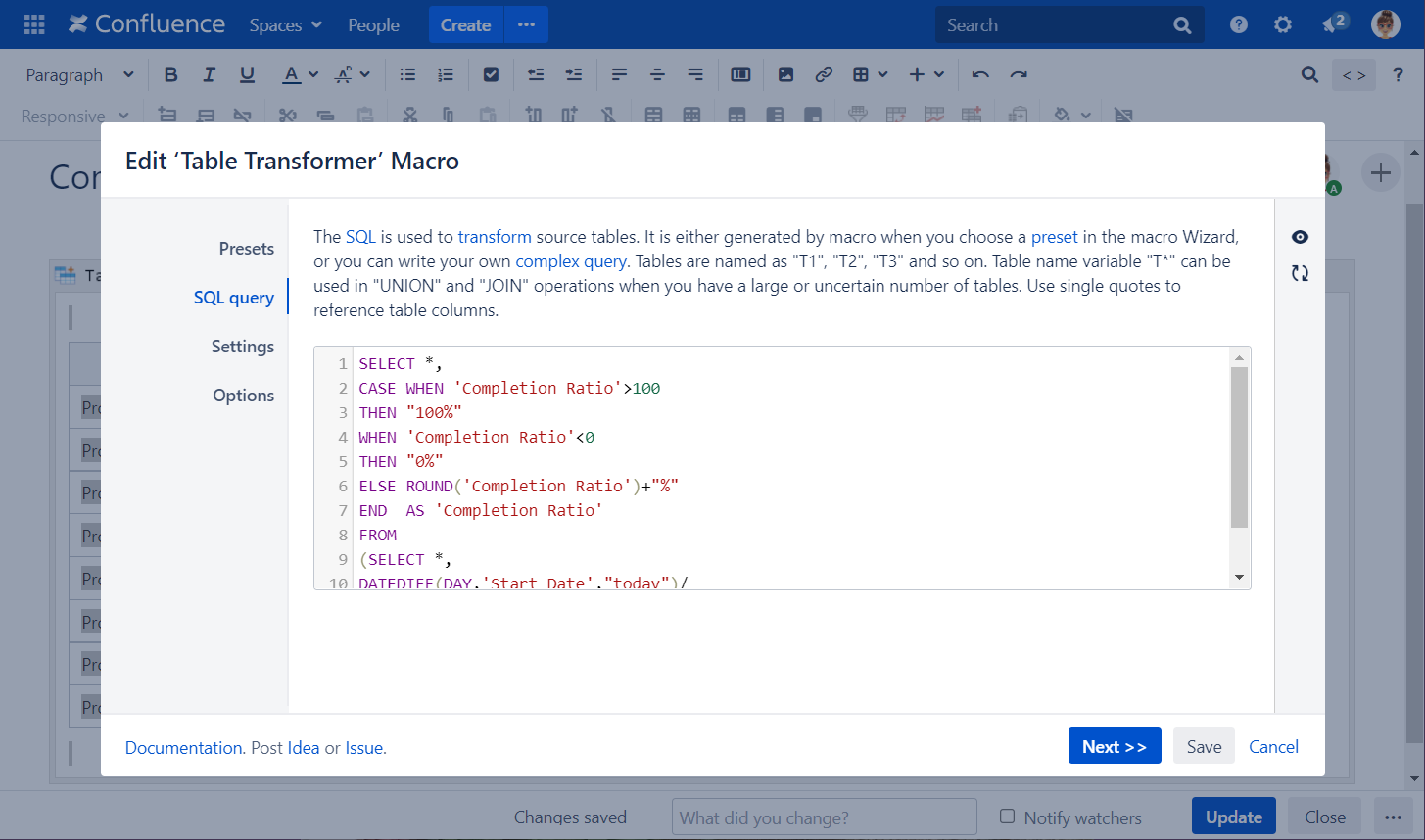Switch to the Presets tab
This screenshot has height=840, width=1425.
(x=247, y=249)
